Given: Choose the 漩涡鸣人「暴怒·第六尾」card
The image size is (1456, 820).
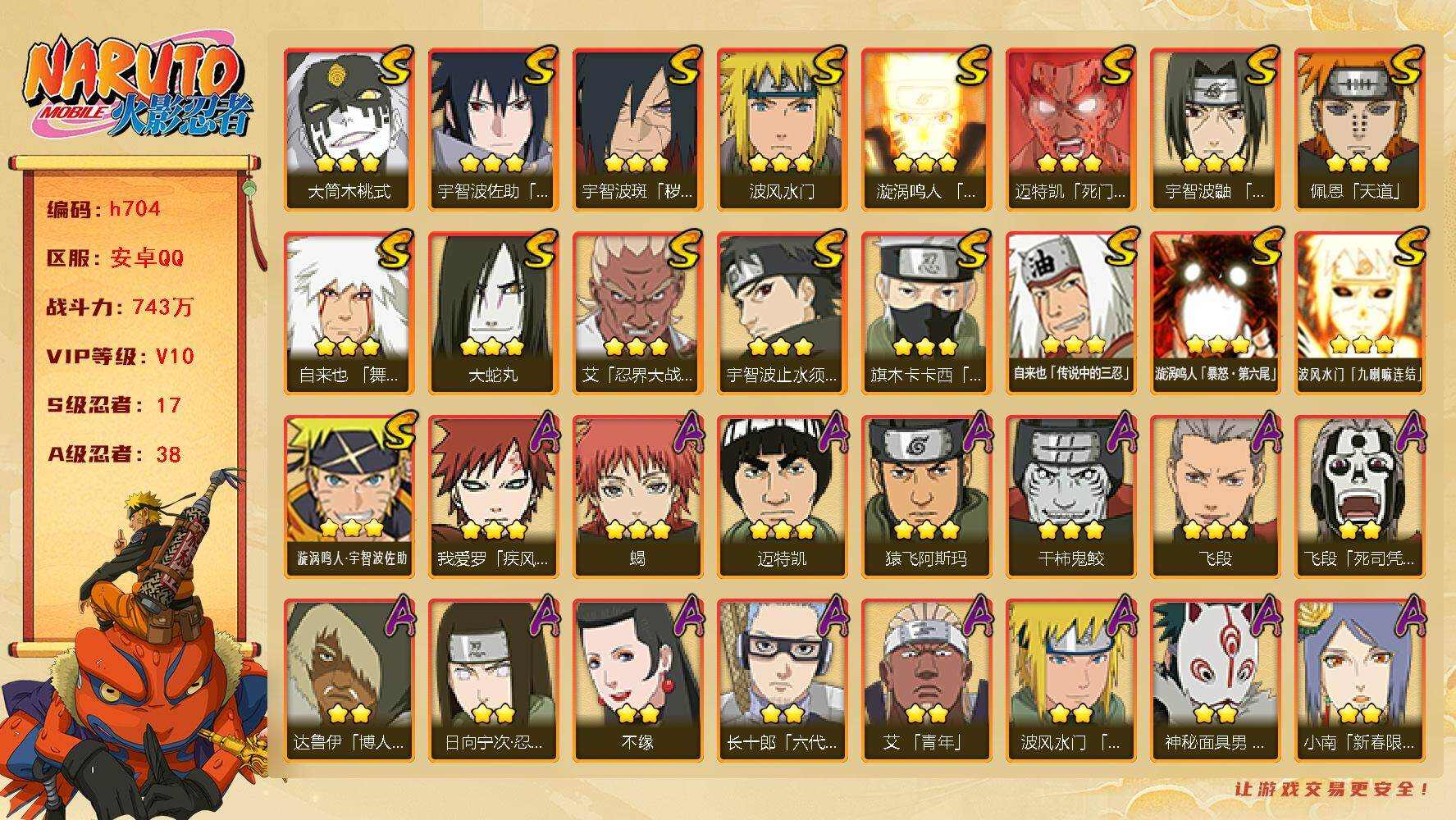Looking at the screenshot, I should (1215, 313).
